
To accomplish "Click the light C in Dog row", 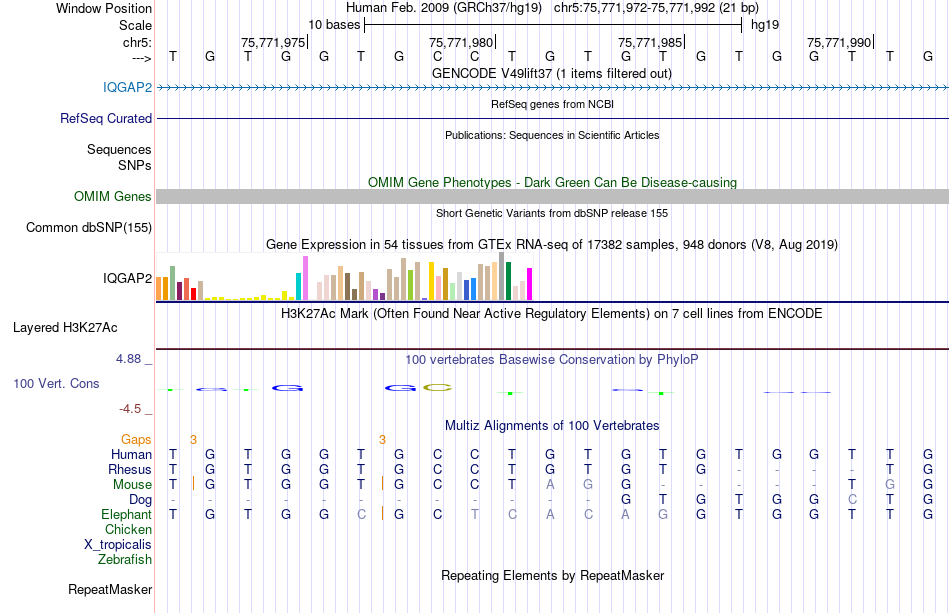I will tap(852, 499).
